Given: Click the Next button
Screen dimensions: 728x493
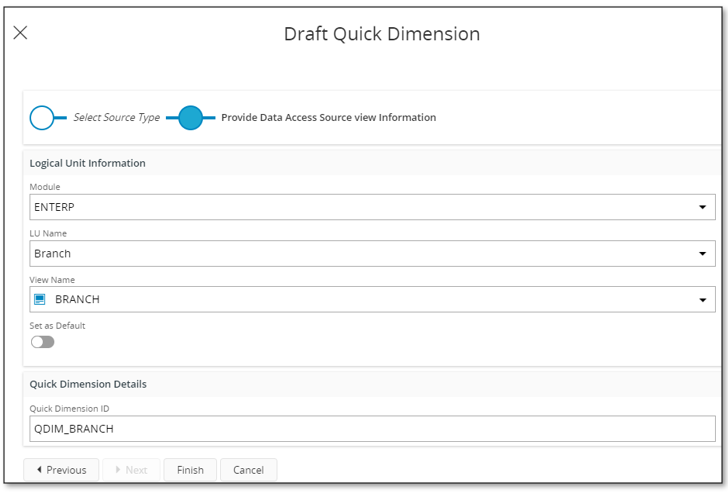Looking at the screenshot, I should (131, 470).
